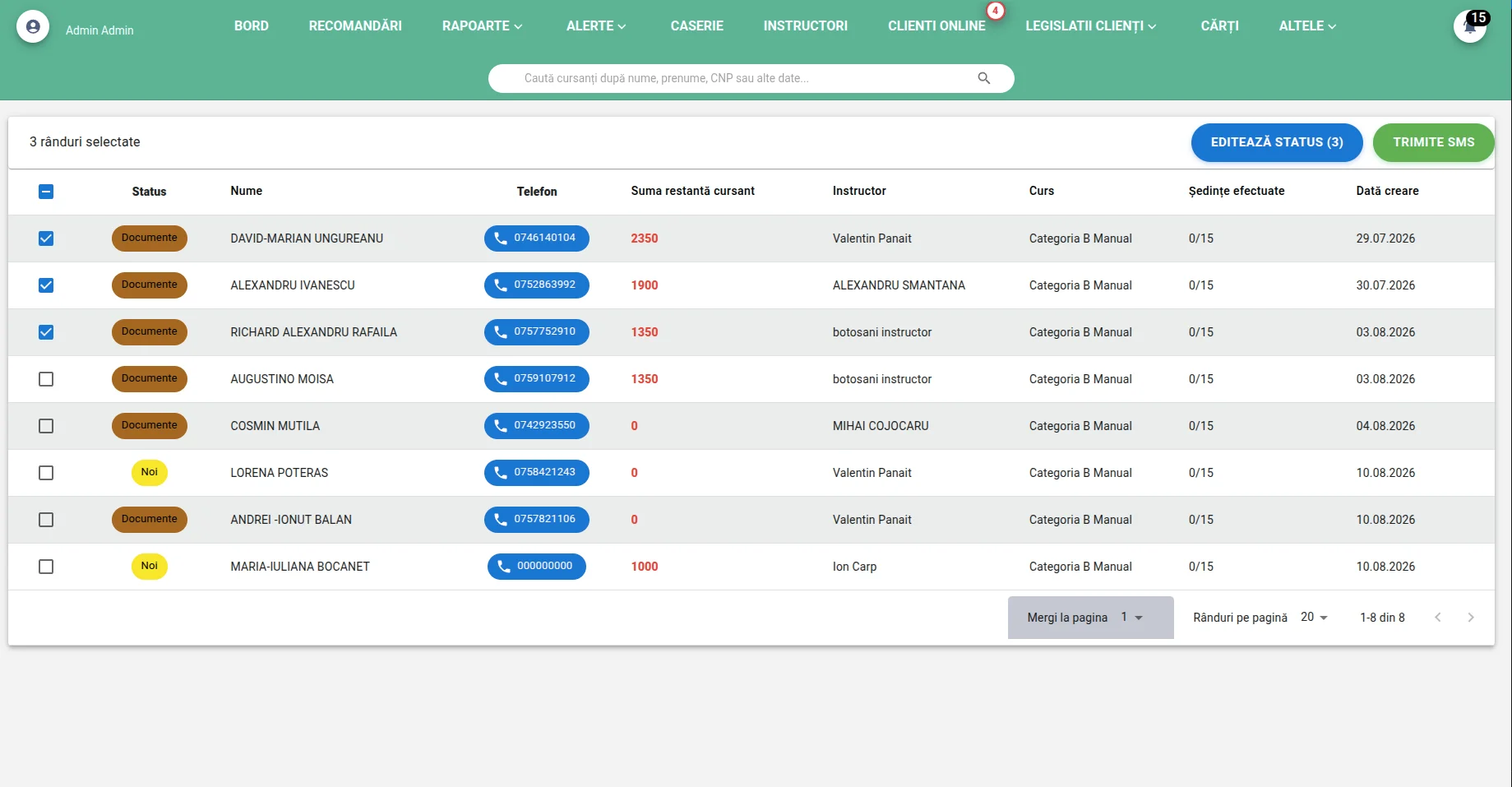Open the BORD menu item
This screenshot has height=787, width=1512.
[x=252, y=26]
